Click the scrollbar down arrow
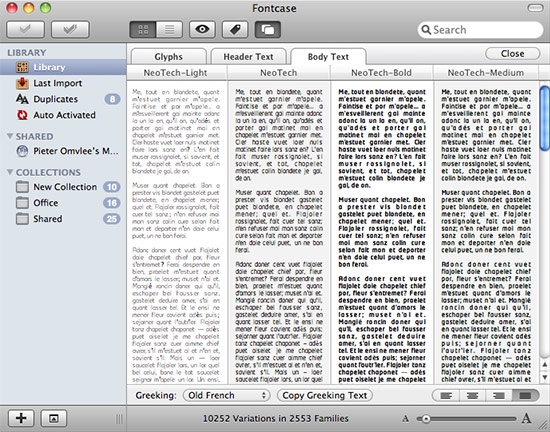Image resolution: width=550 pixels, height=432 pixels. coord(544,377)
